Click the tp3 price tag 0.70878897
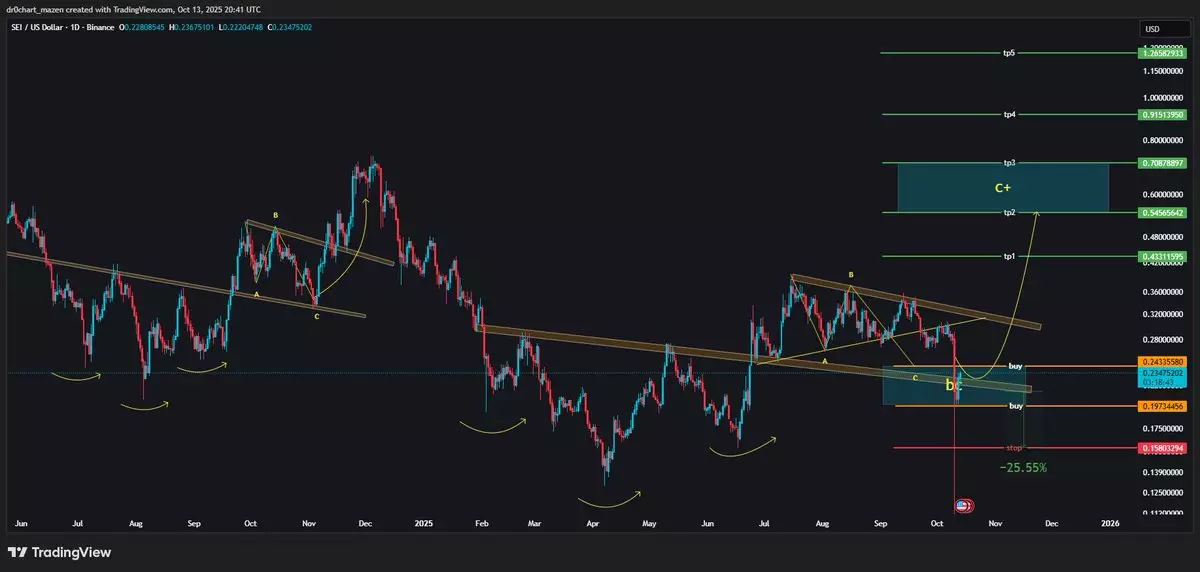The width and height of the screenshot is (1200, 572). click(x=1161, y=163)
